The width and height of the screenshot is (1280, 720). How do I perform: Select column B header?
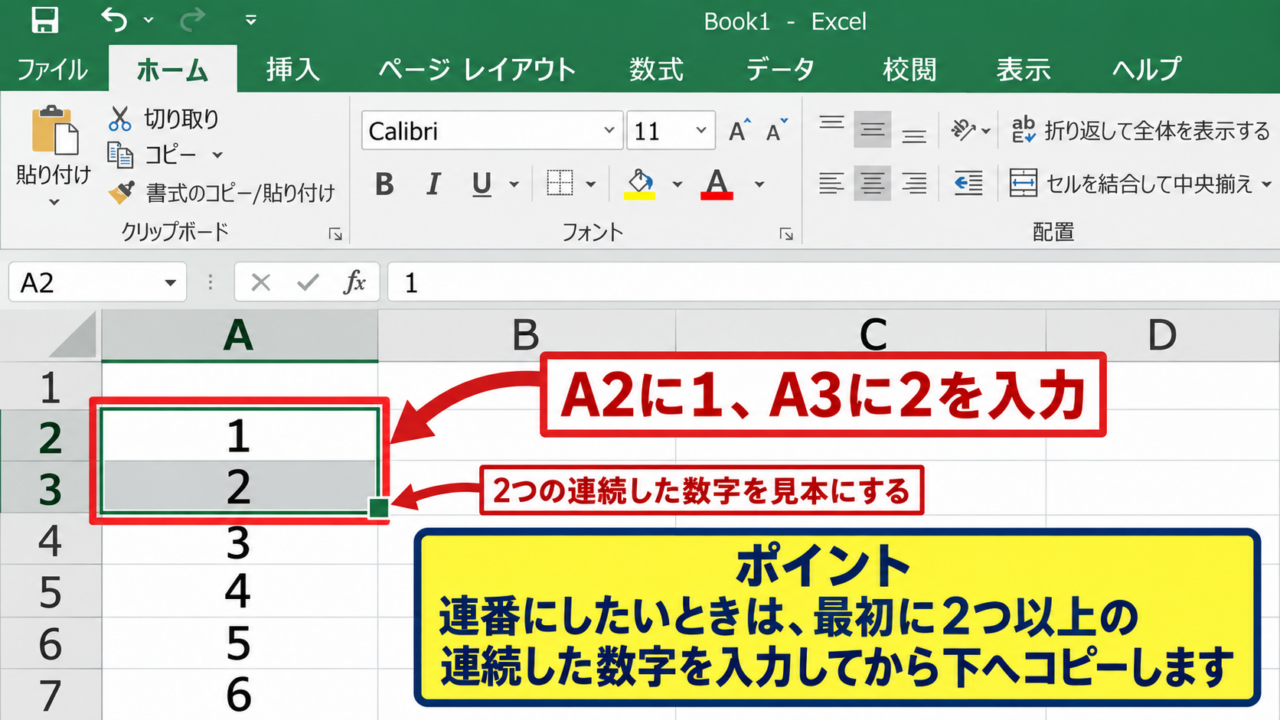click(526, 336)
